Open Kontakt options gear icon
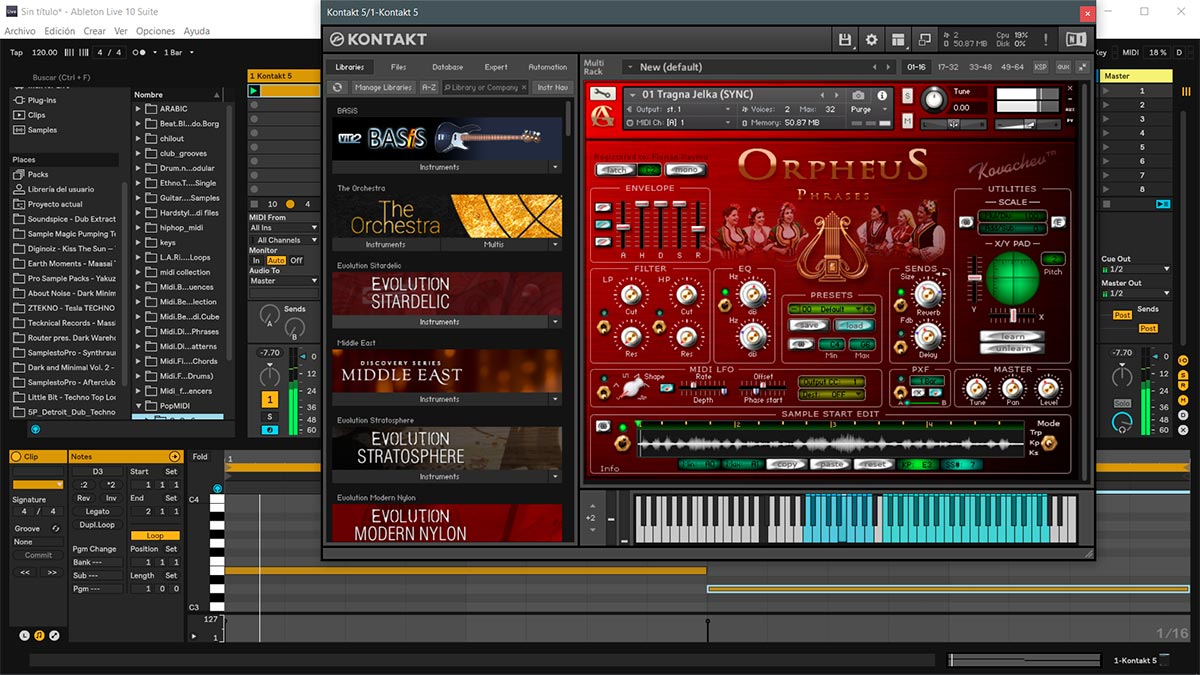The image size is (1200, 675). point(871,40)
